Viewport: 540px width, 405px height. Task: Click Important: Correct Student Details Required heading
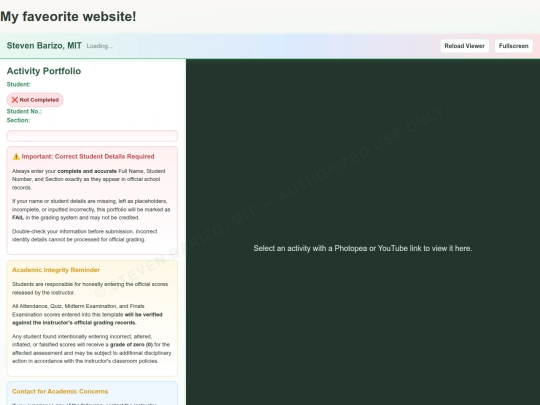pyautogui.click(x=88, y=156)
